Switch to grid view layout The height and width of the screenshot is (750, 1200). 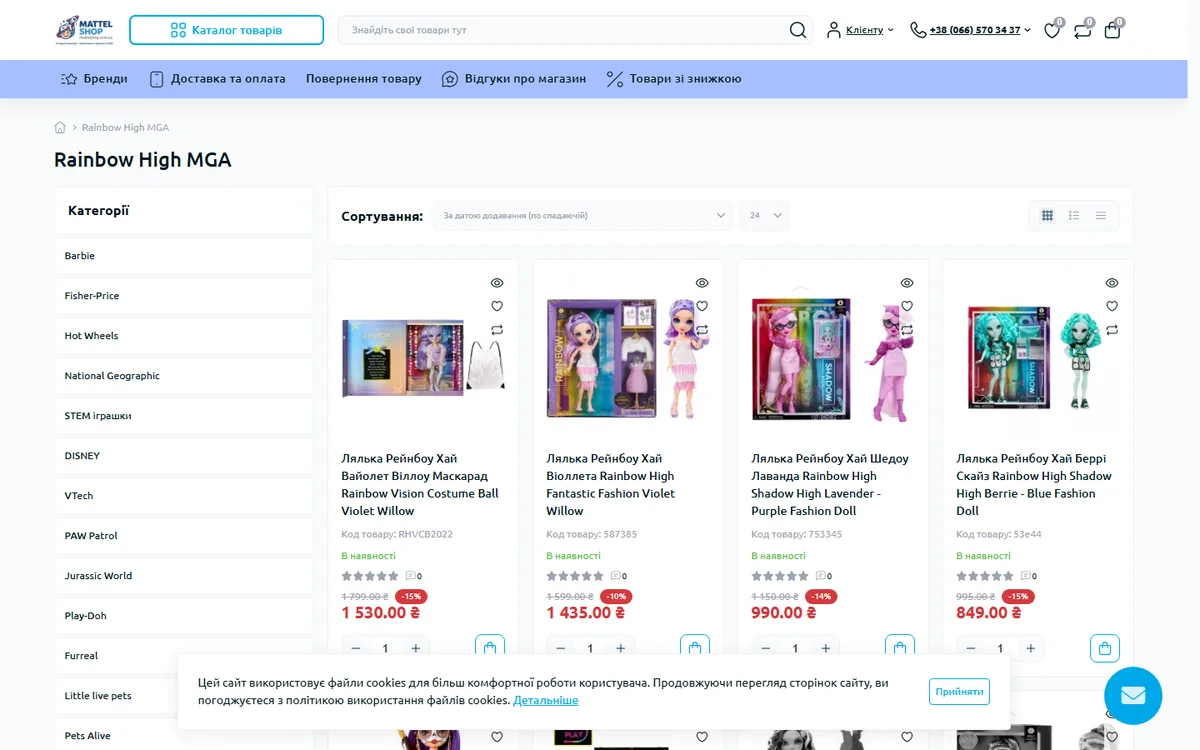[1047, 215]
